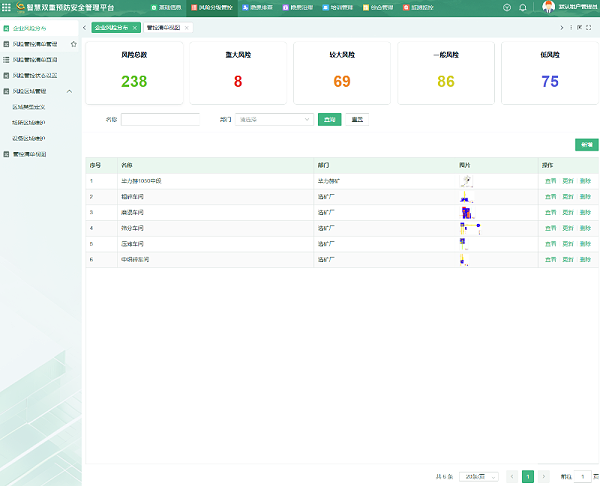600x486 pixels.
Task: Delete the row 3 entry
Action: tap(585, 212)
